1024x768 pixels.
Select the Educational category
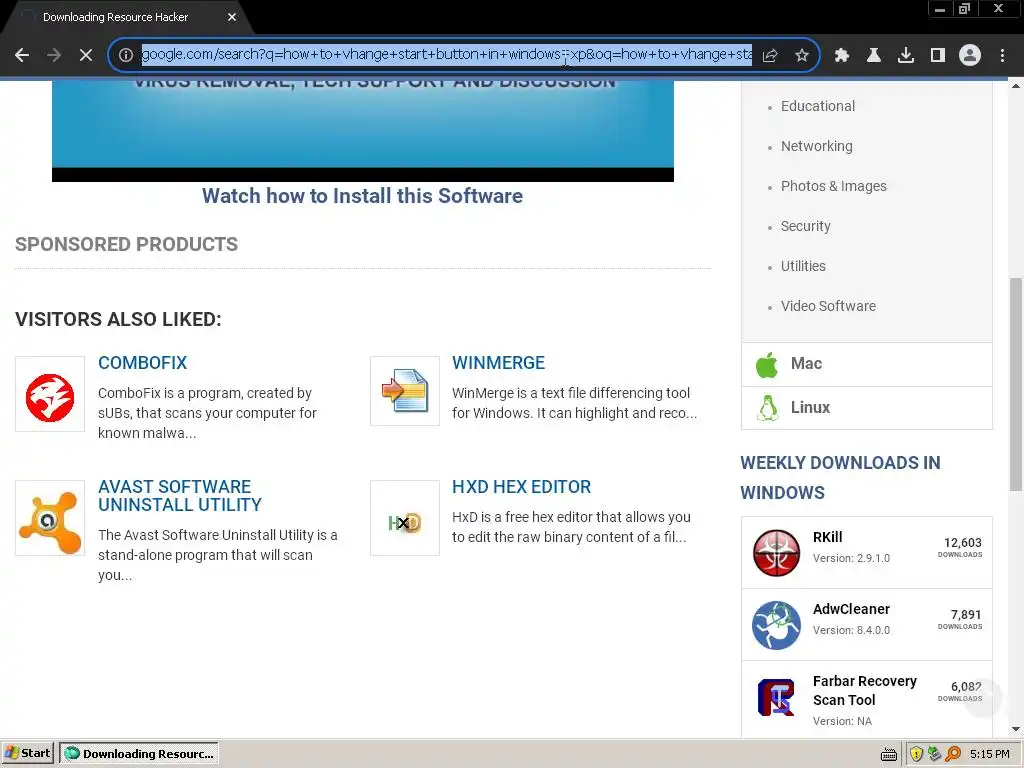coord(818,106)
